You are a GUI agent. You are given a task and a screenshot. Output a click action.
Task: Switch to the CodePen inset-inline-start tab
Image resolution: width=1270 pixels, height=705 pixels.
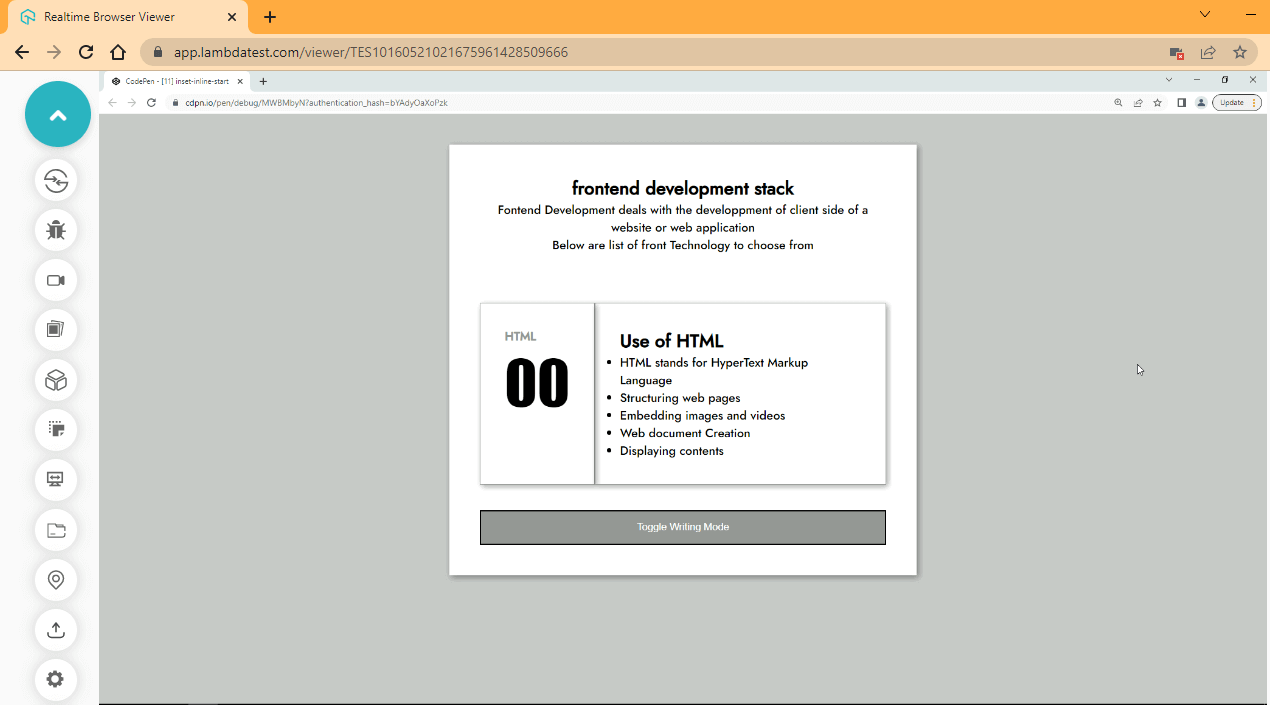pos(175,81)
